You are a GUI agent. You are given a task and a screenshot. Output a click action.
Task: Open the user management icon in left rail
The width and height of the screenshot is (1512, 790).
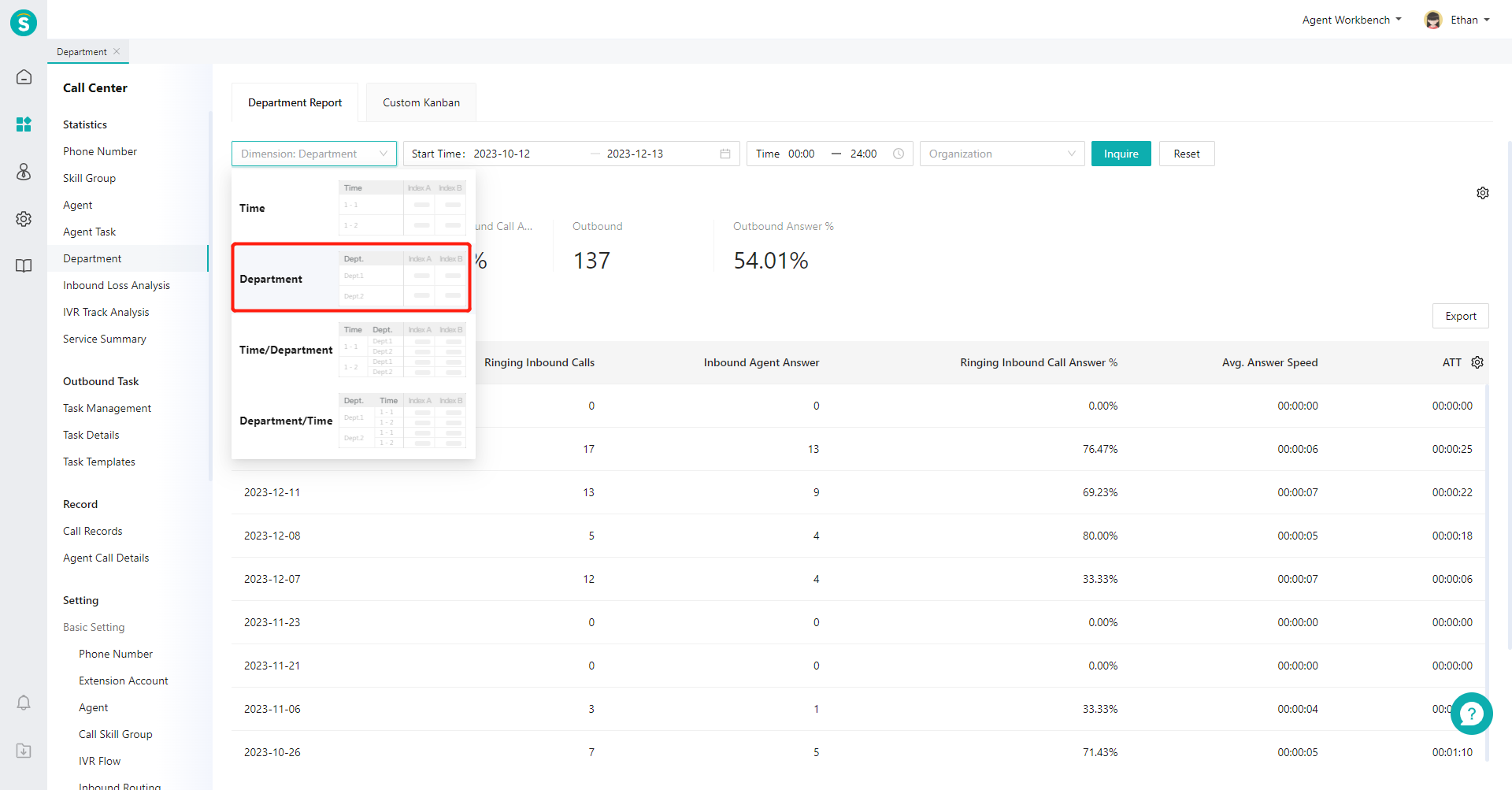point(24,172)
